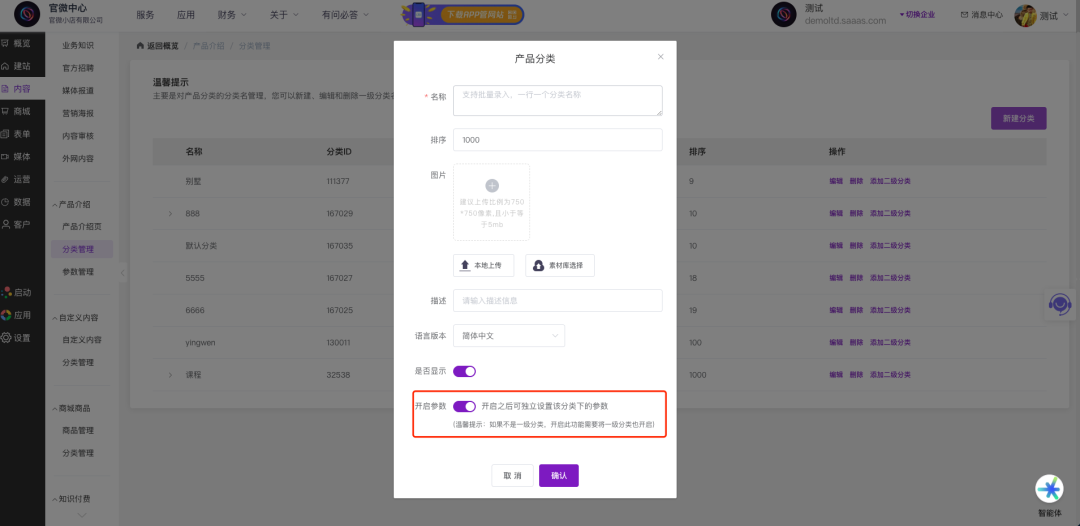Open the 数据 data sidebar icon
The height and width of the screenshot is (526, 1080).
click(6, 202)
